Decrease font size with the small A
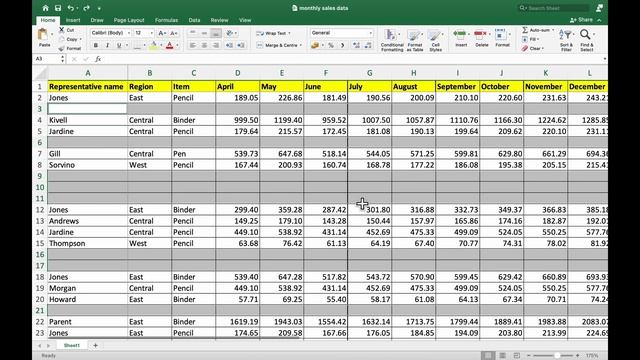This screenshot has width=640, height=360. pyautogui.click(x=173, y=33)
